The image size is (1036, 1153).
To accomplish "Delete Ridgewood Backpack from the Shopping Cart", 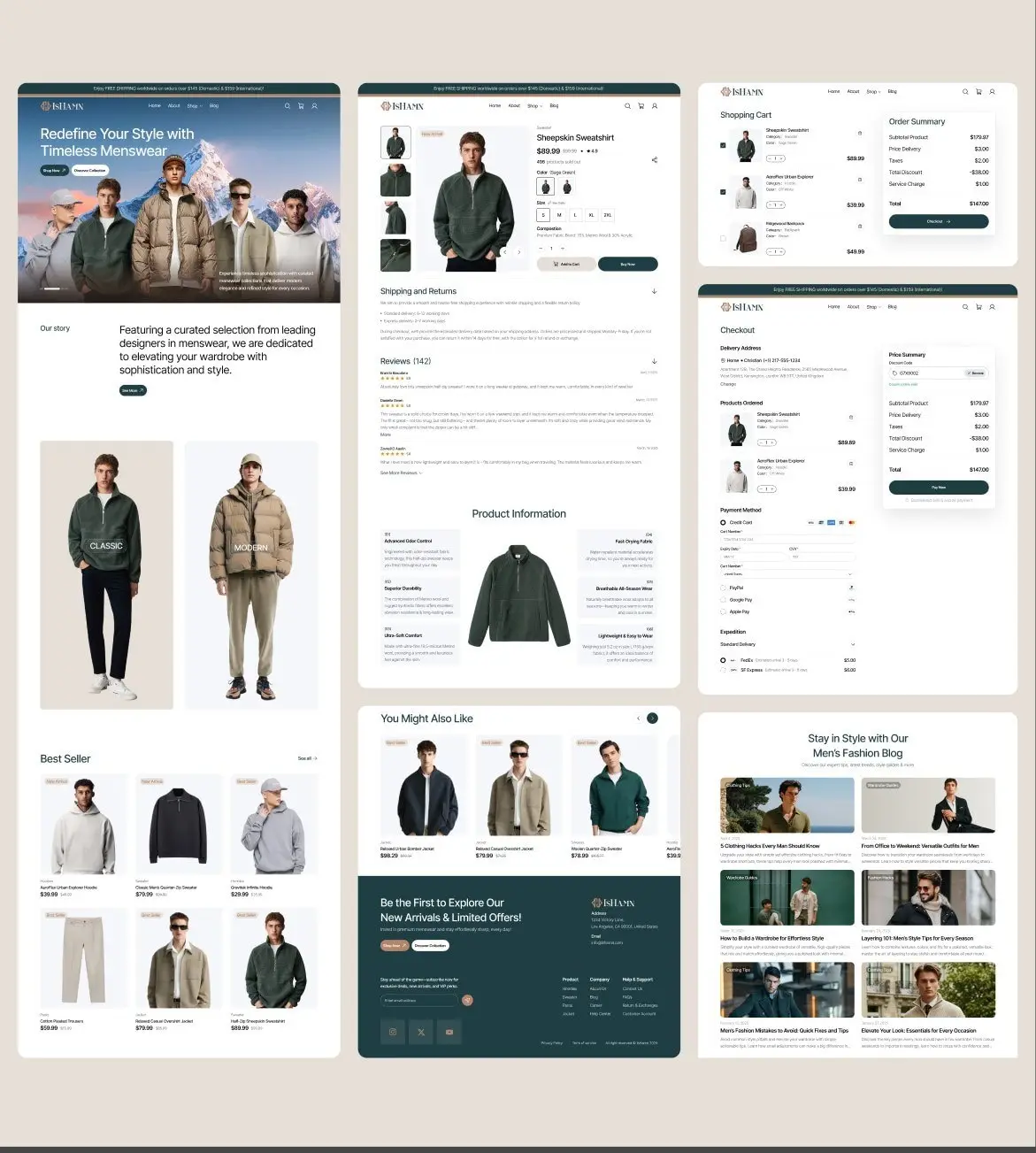I will click(x=860, y=227).
